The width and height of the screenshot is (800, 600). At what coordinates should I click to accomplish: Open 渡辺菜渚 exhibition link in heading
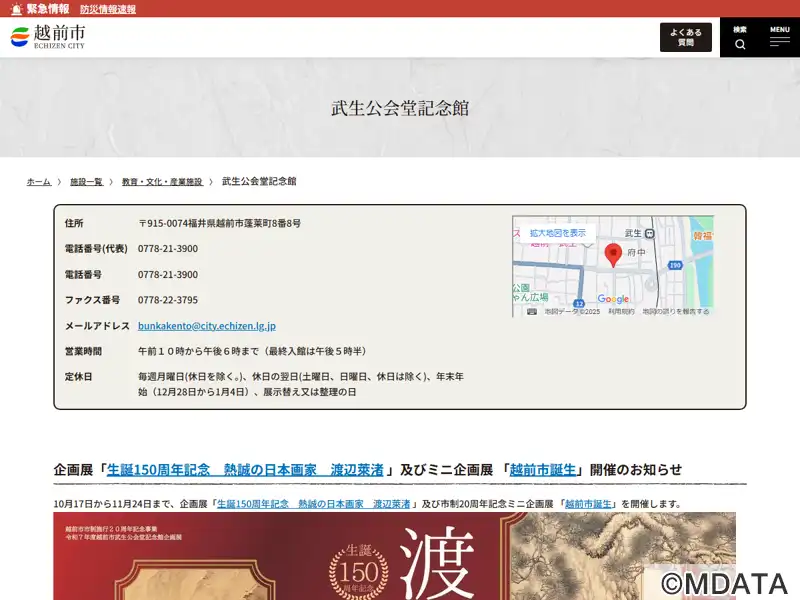245,469
